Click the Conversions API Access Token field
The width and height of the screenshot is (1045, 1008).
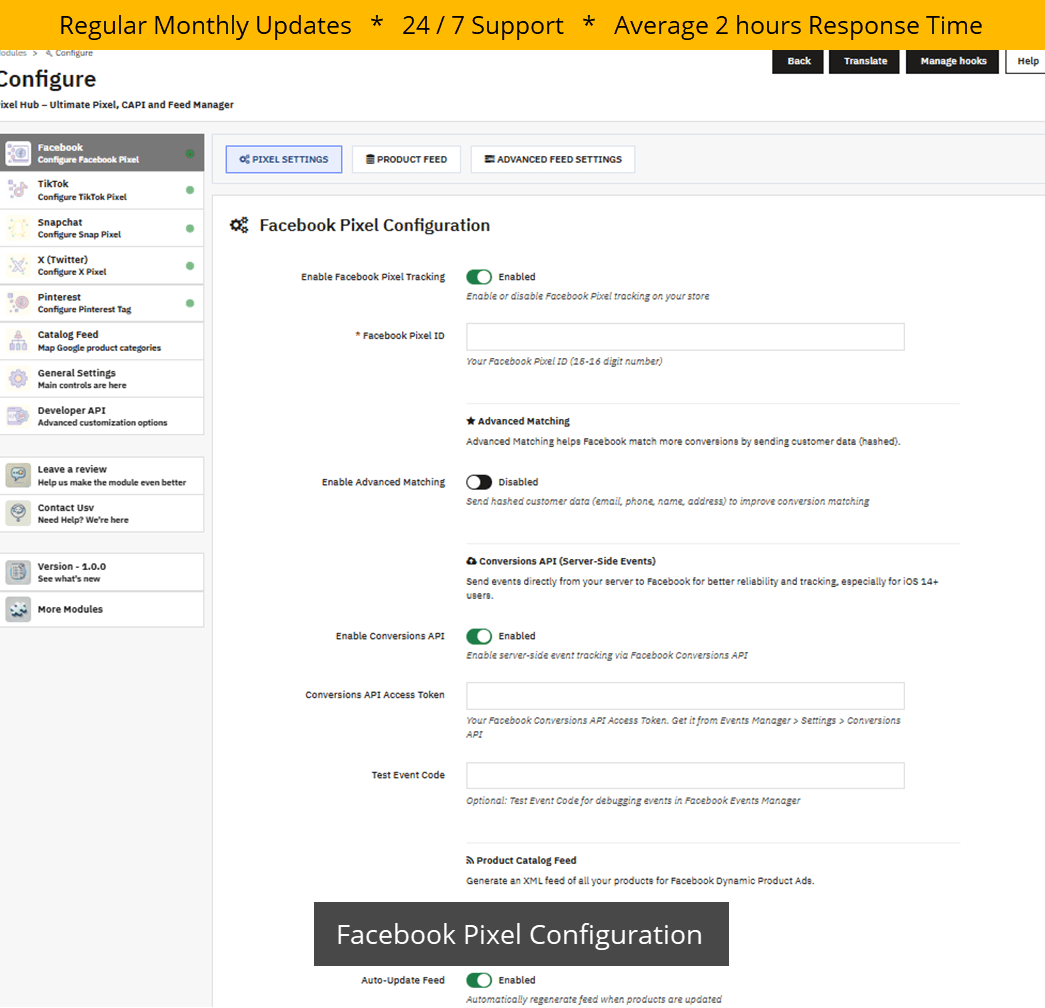coord(685,695)
